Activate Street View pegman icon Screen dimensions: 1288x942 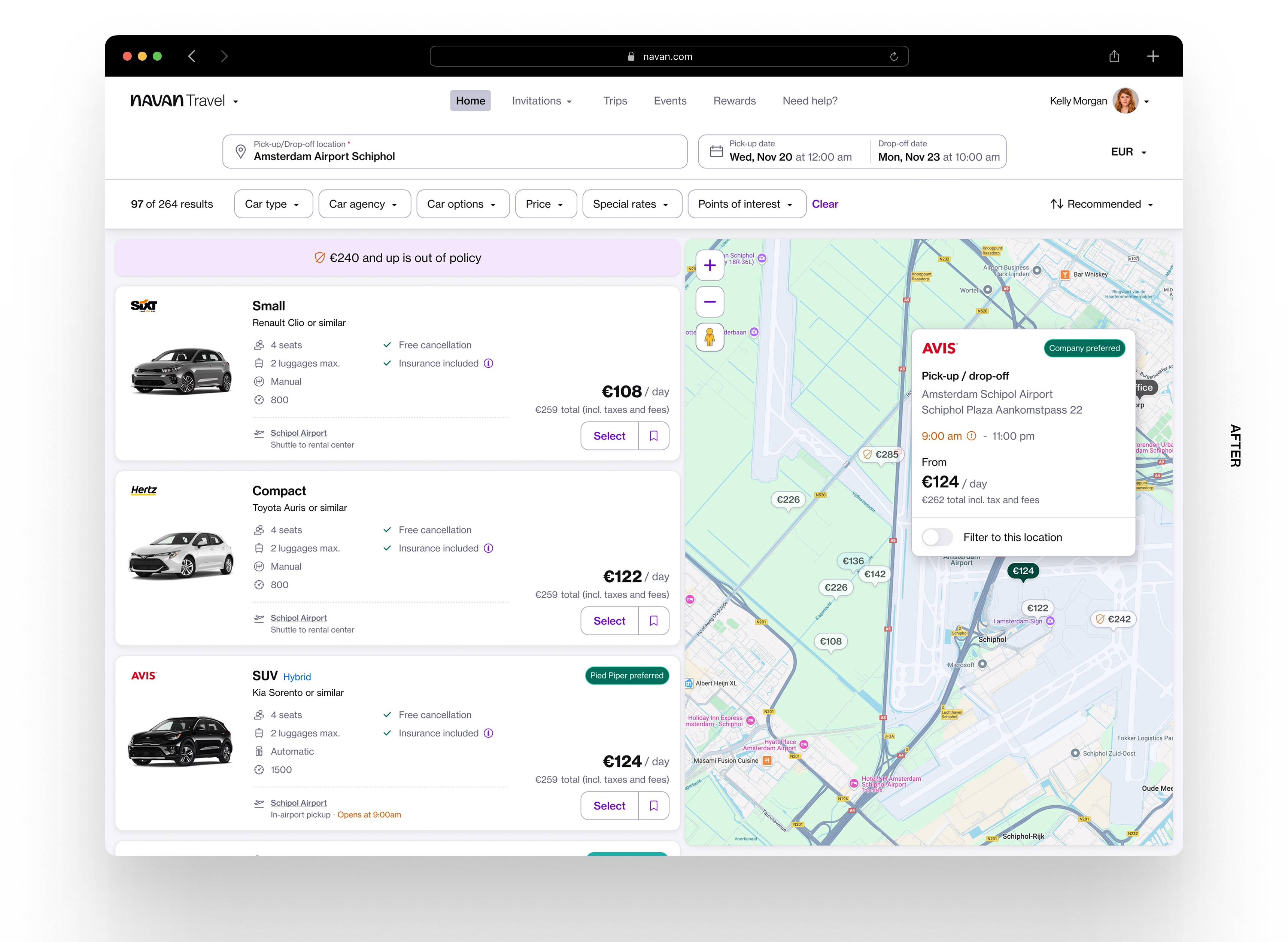pyautogui.click(x=709, y=337)
